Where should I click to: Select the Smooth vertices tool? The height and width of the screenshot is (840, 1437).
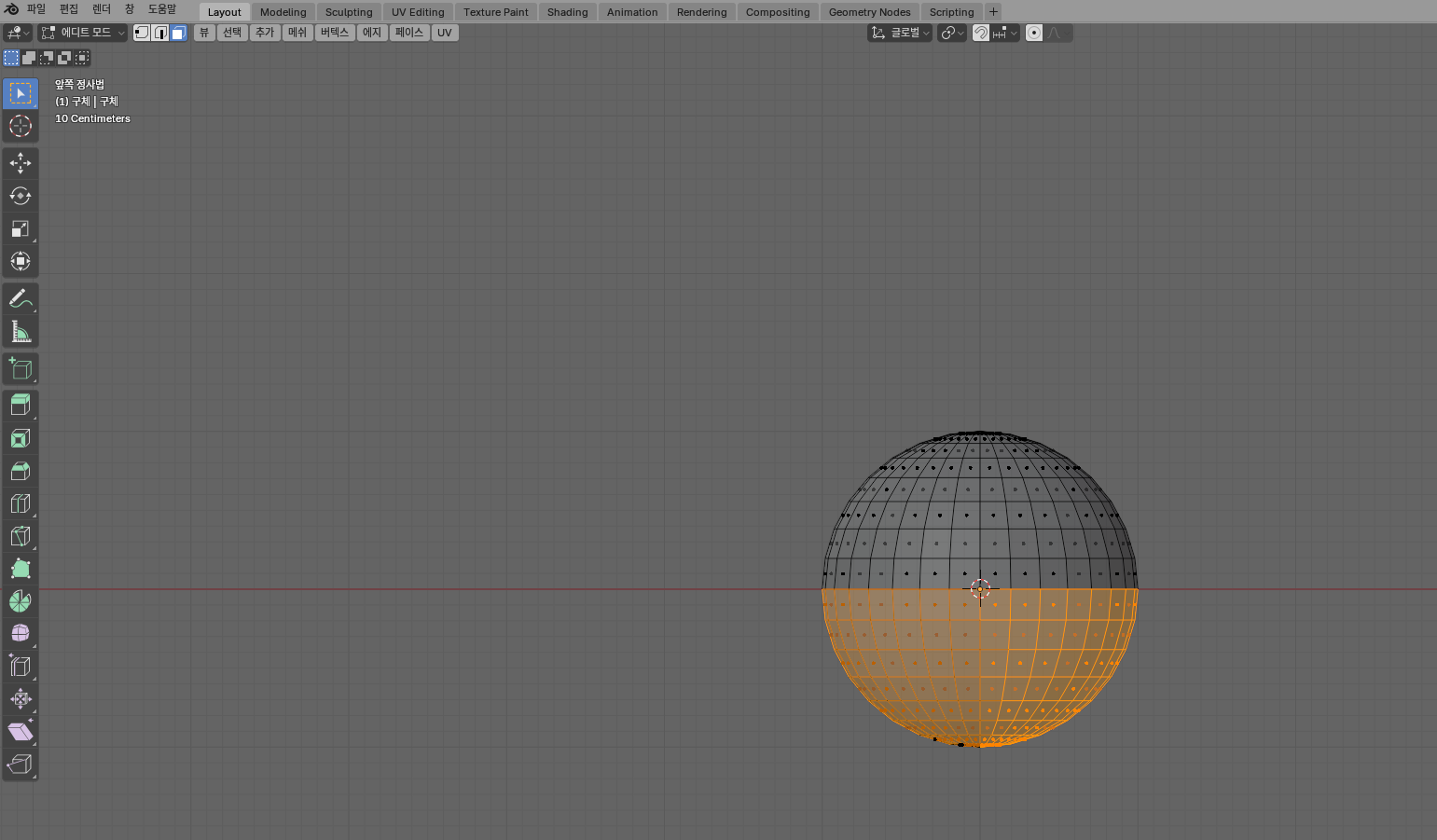click(x=21, y=634)
